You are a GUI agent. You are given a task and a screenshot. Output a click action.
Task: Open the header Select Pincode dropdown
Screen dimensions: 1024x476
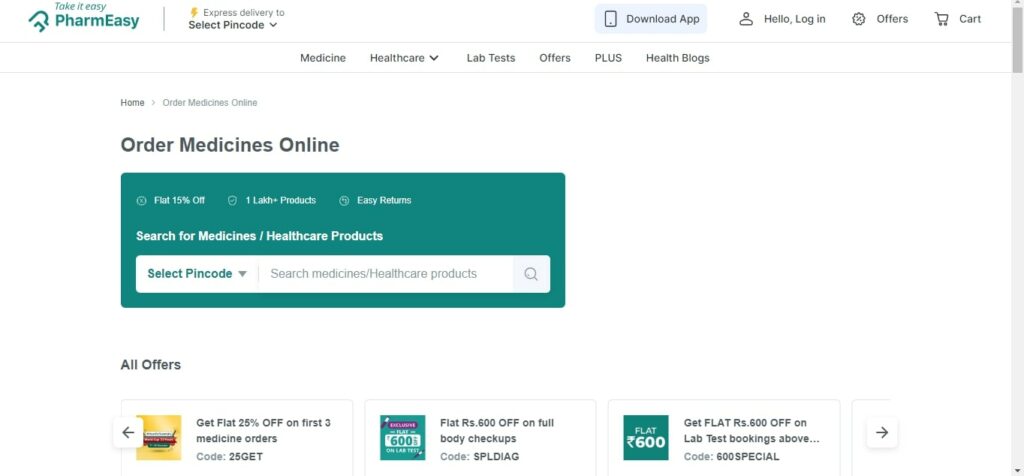[232, 25]
